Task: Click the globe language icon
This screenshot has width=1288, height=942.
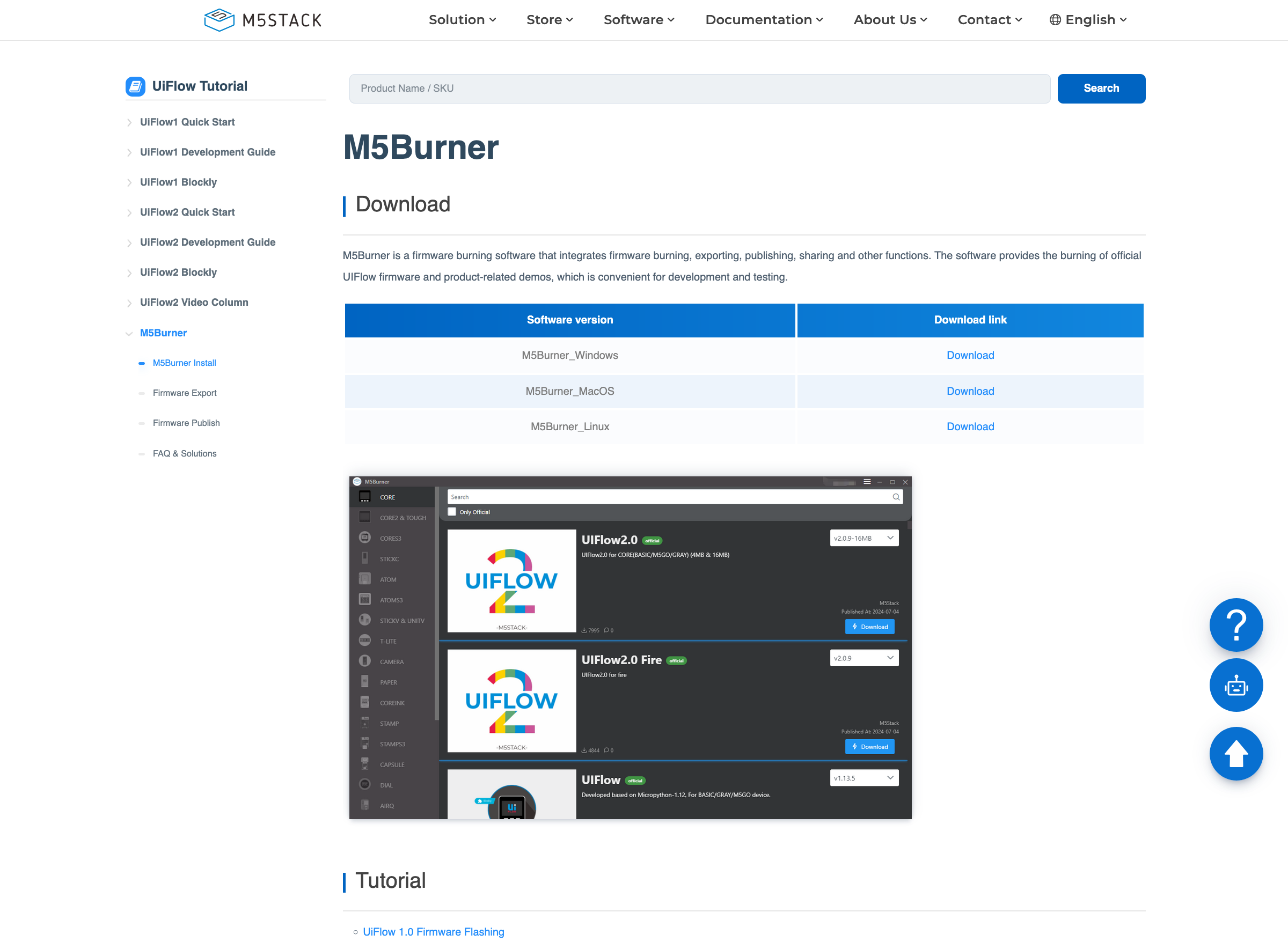Action: (1055, 20)
